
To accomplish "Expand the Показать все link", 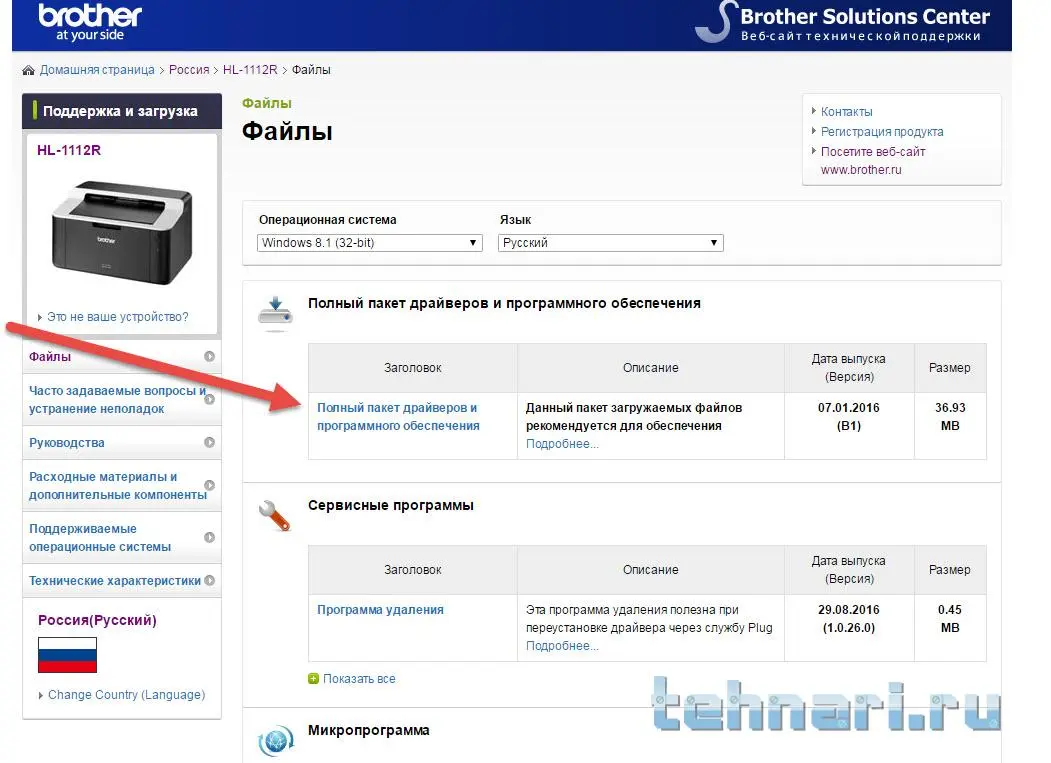I will coord(359,679).
